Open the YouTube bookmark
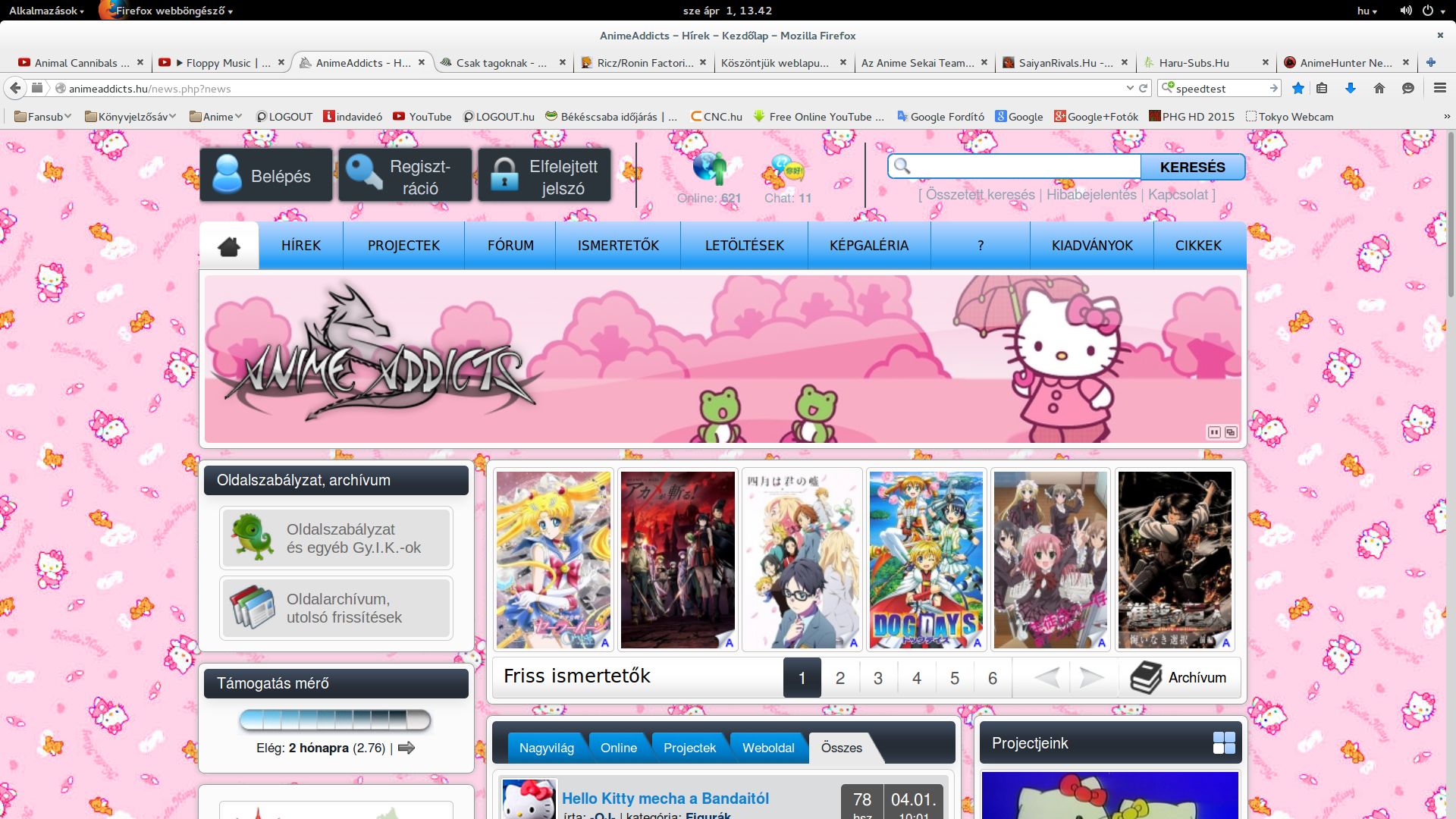 pyautogui.click(x=422, y=117)
